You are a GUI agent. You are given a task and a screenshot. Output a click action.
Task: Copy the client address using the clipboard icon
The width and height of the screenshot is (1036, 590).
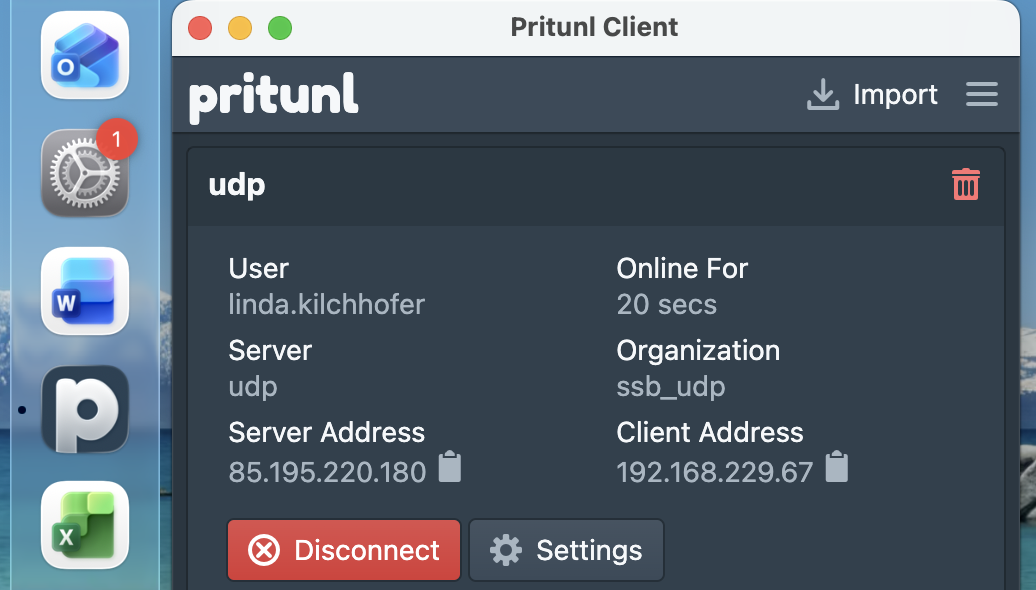(x=837, y=468)
